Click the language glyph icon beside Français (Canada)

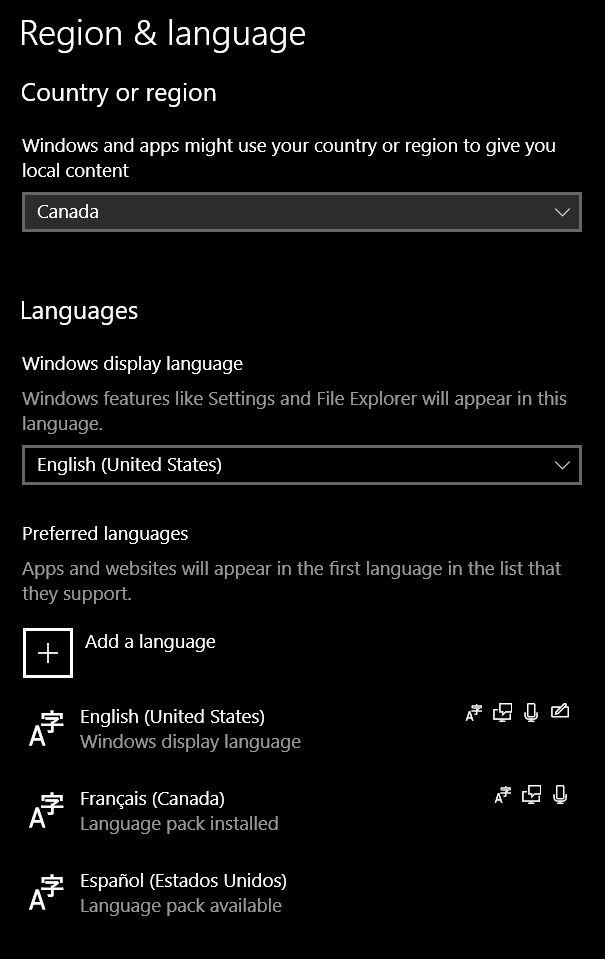pyautogui.click(x=46, y=811)
